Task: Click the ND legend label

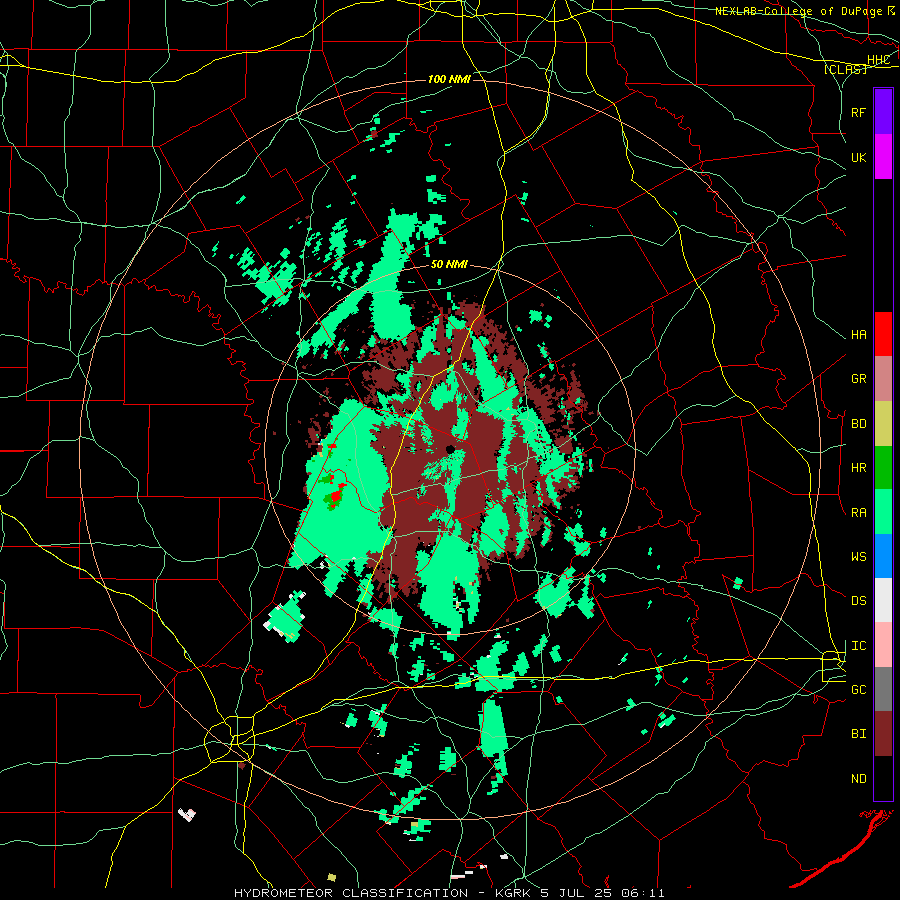Action: (858, 778)
